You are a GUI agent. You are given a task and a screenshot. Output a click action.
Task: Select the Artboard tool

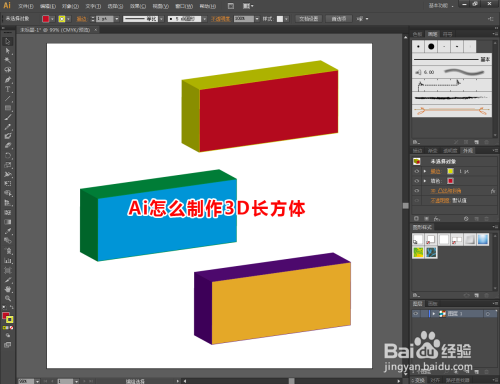point(8,270)
